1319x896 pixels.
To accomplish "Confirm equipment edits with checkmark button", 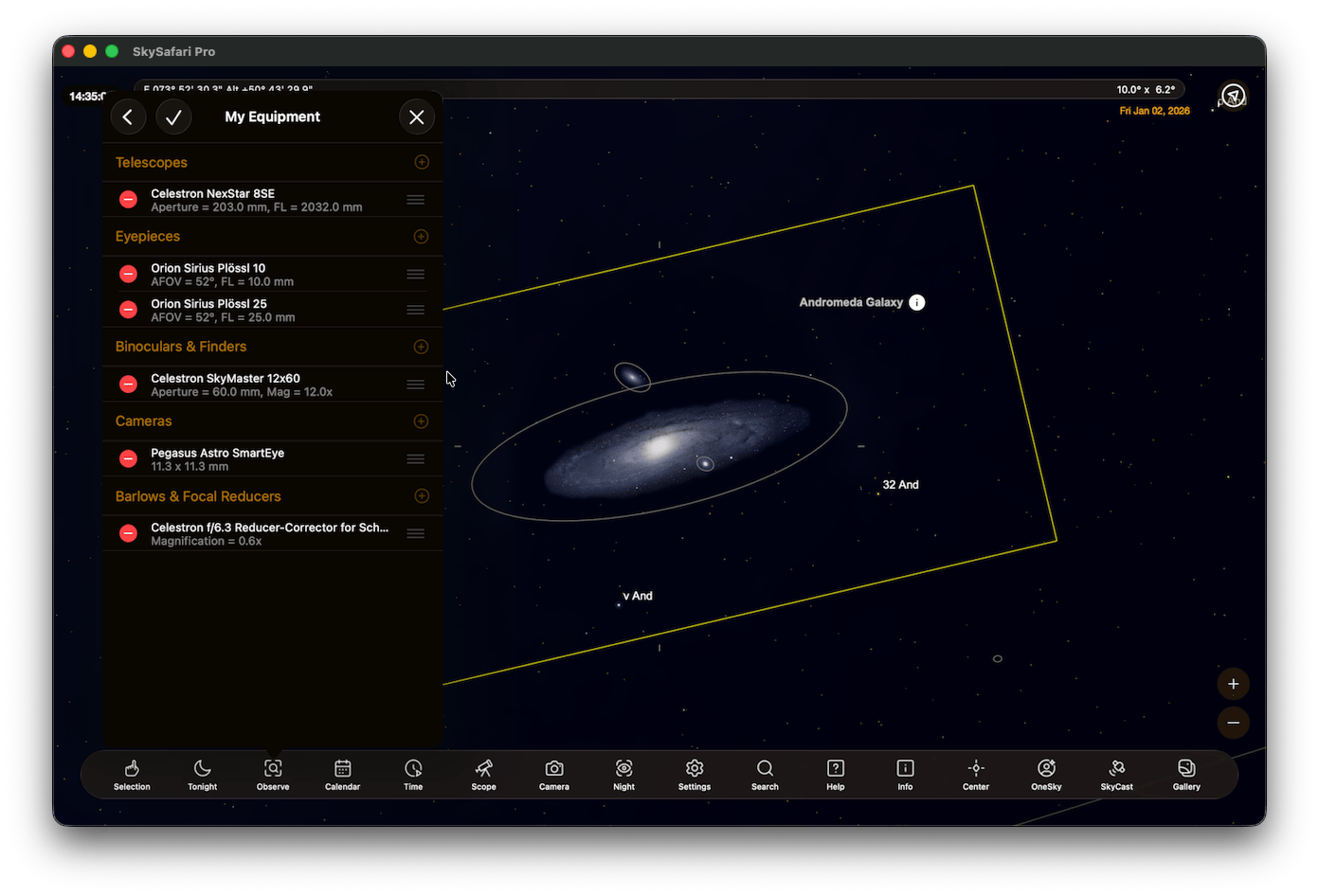I will 173,116.
